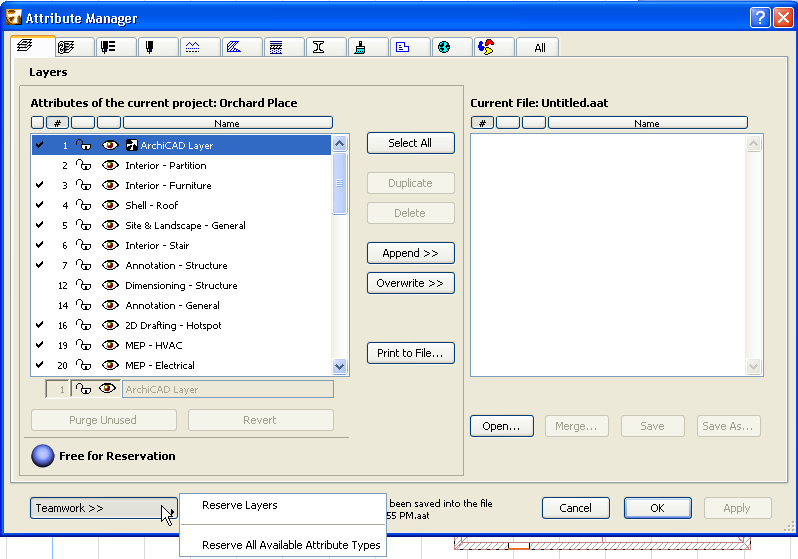Click the Append >> button
Image resolution: width=798 pixels, height=559 pixels.
[411, 253]
